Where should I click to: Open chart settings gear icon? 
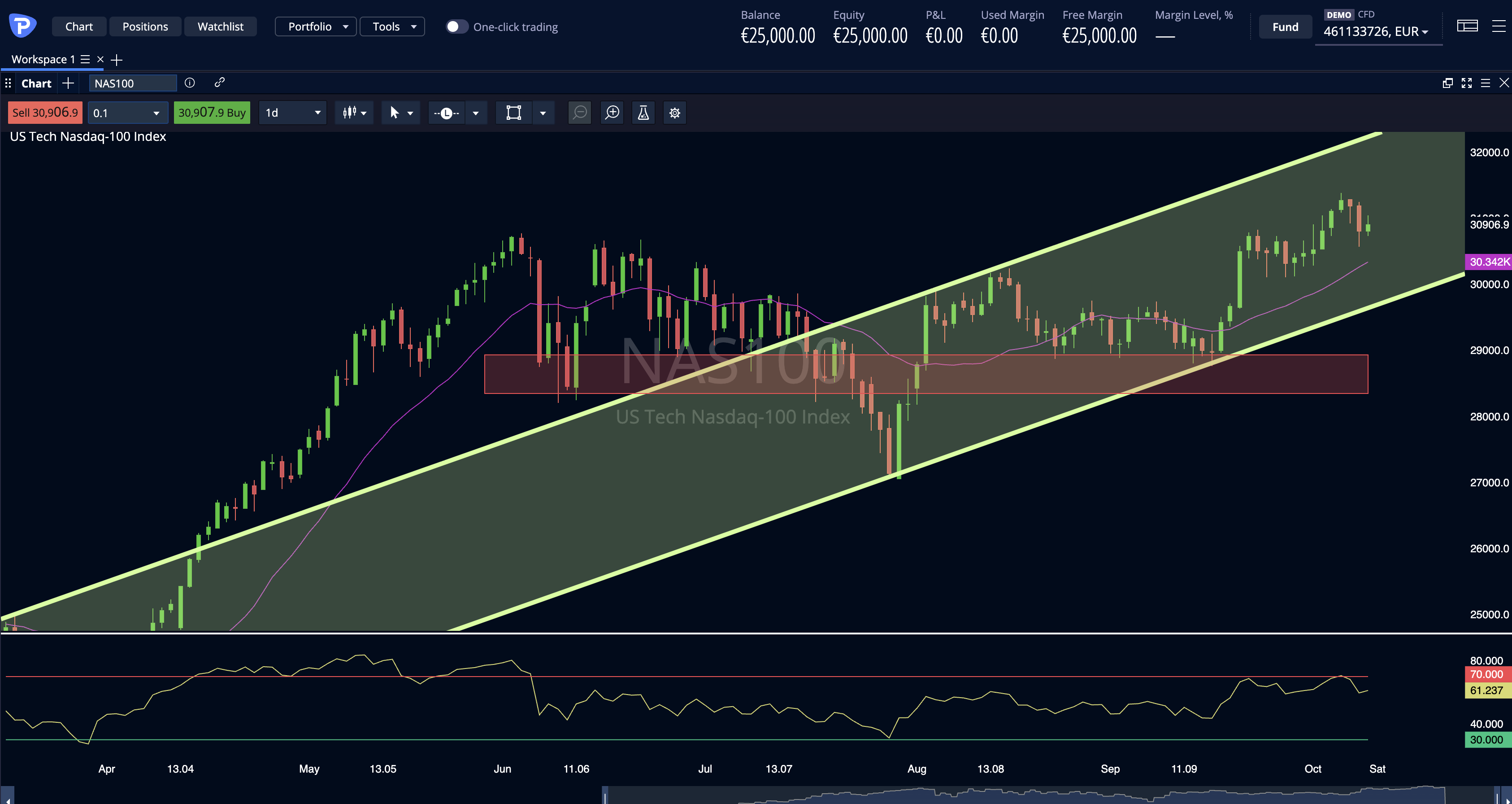(675, 113)
